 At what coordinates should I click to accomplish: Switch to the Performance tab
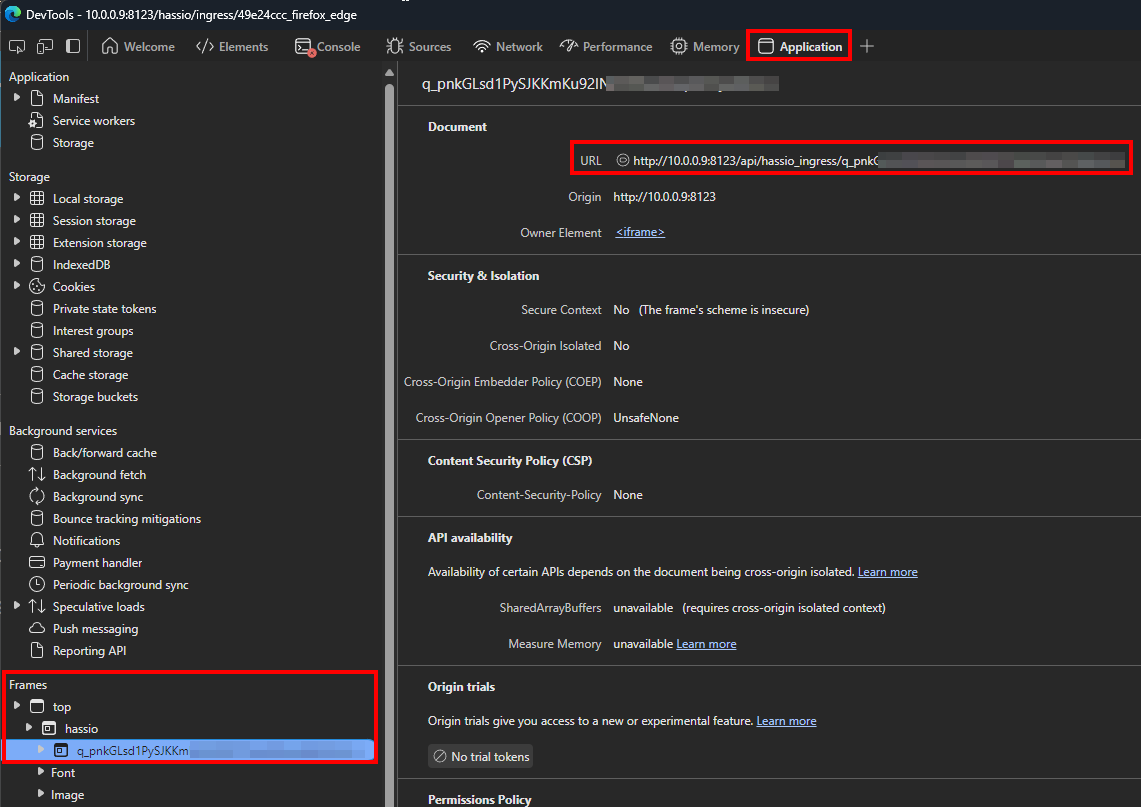606,47
